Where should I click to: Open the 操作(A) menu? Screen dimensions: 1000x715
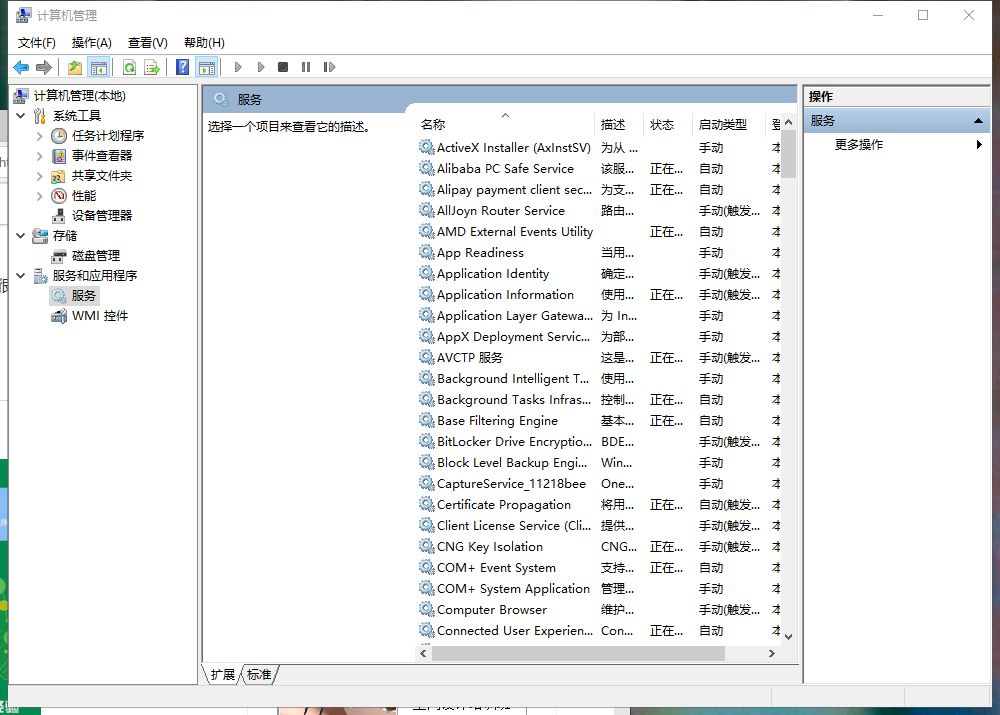click(91, 42)
